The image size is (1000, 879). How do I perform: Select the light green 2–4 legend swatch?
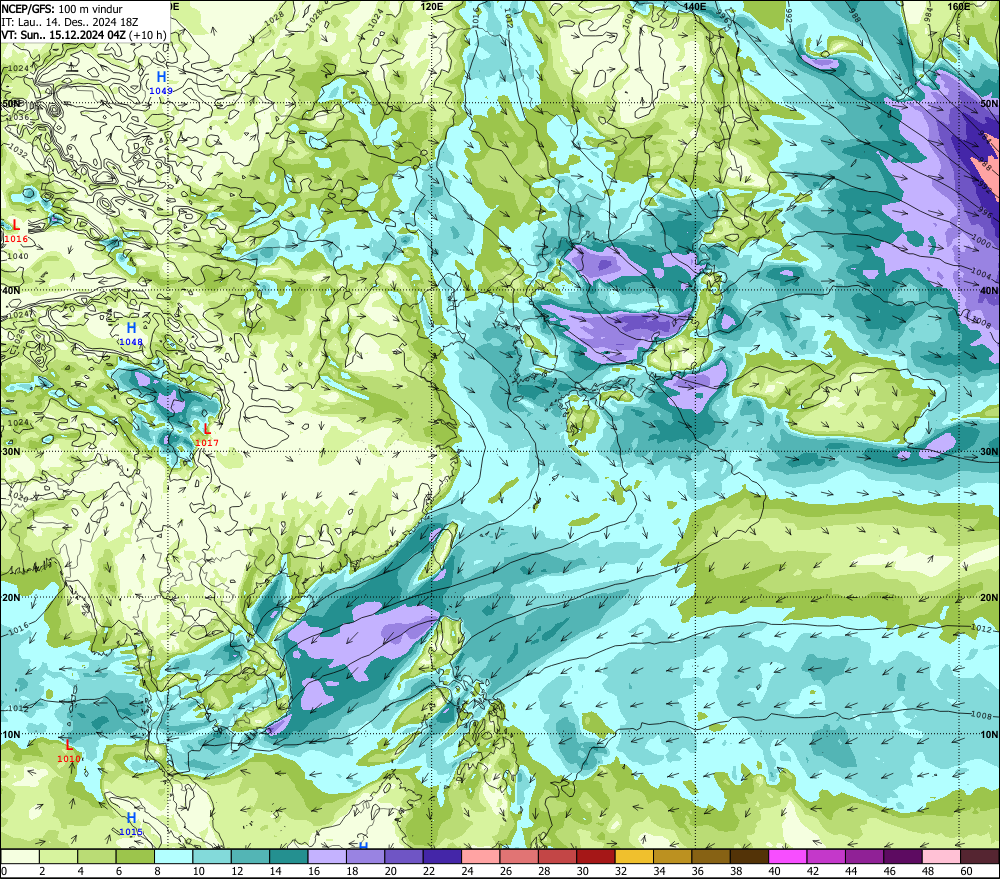[x=58, y=856]
